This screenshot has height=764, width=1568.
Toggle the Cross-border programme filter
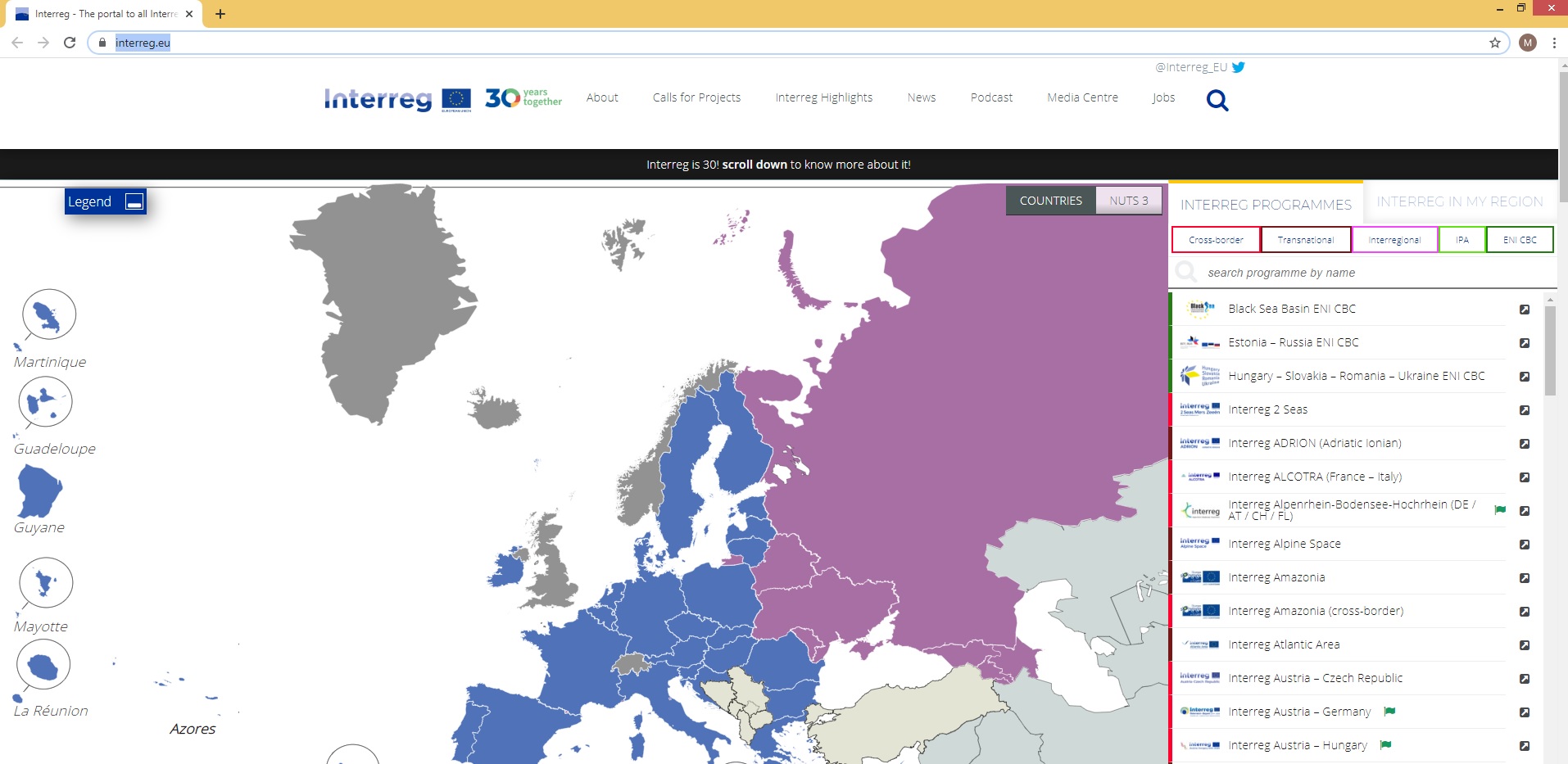point(1216,240)
